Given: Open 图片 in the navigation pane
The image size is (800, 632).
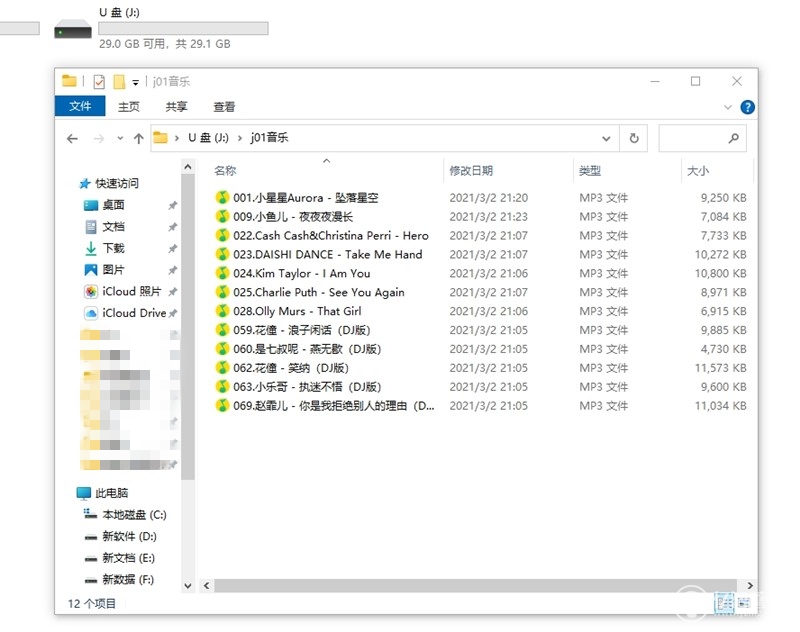Looking at the screenshot, I should click(113, 270).
